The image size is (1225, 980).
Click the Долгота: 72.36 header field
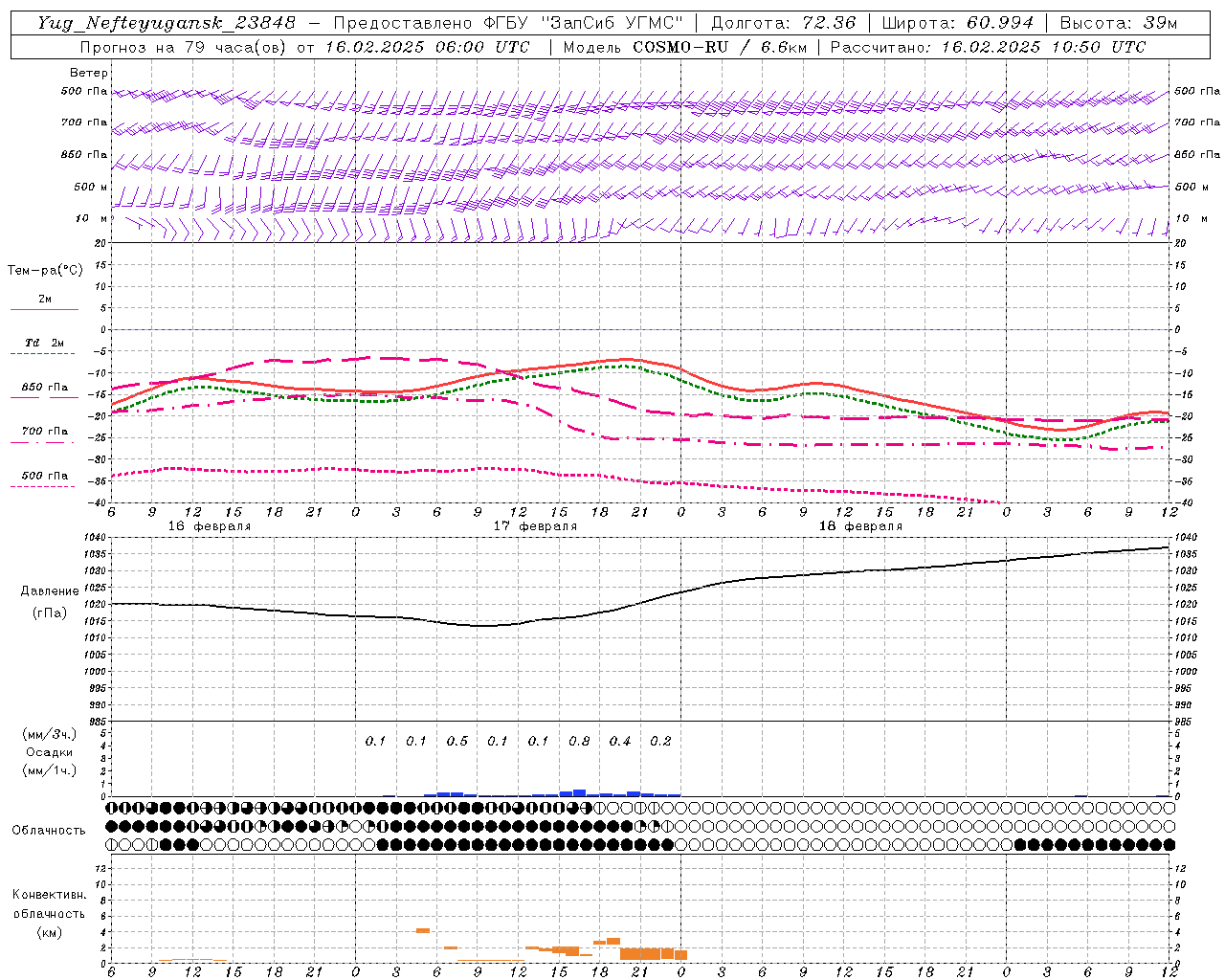click(784, 23)
